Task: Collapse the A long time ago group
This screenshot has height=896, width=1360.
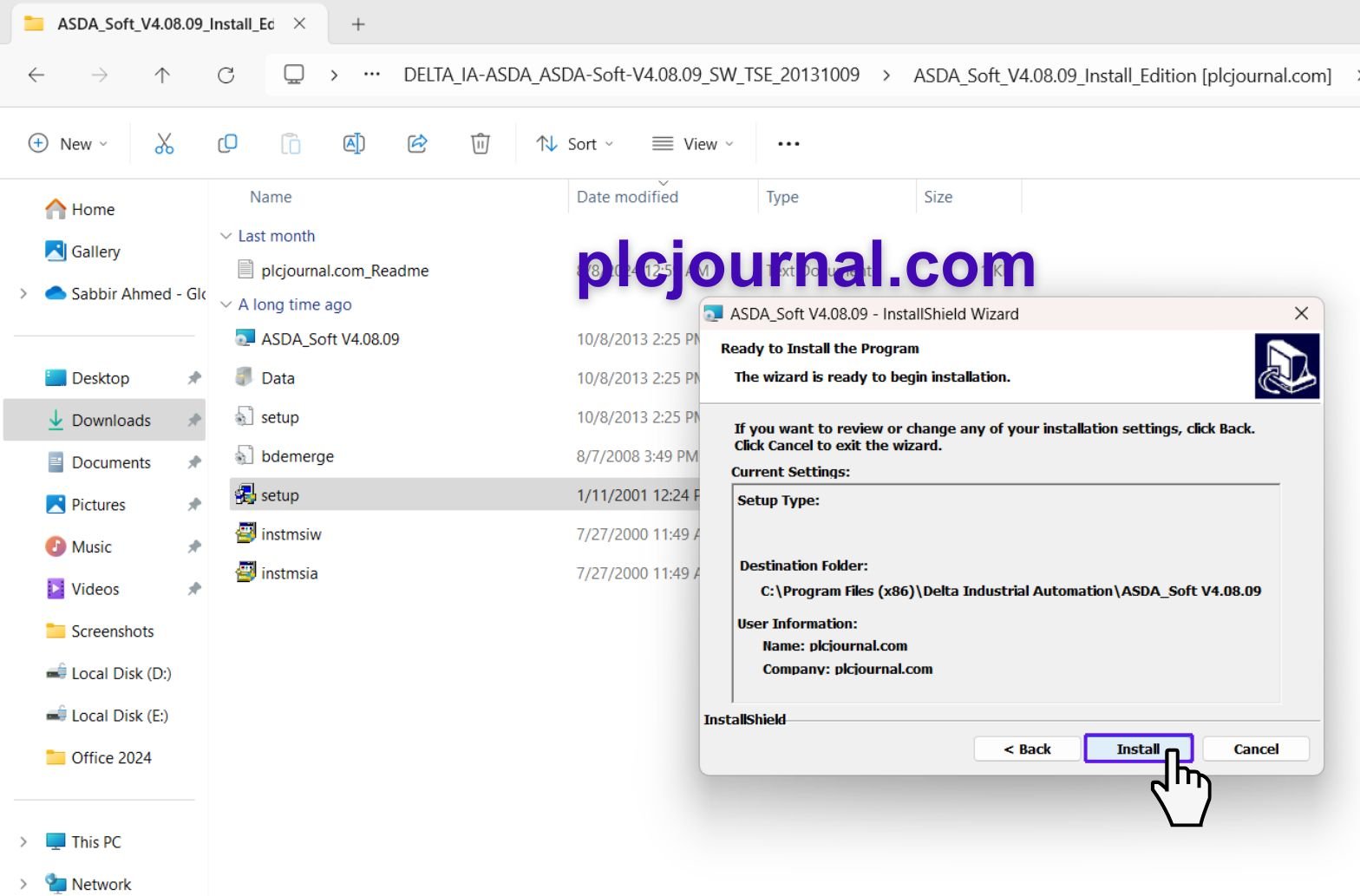Action: [226, 304]
